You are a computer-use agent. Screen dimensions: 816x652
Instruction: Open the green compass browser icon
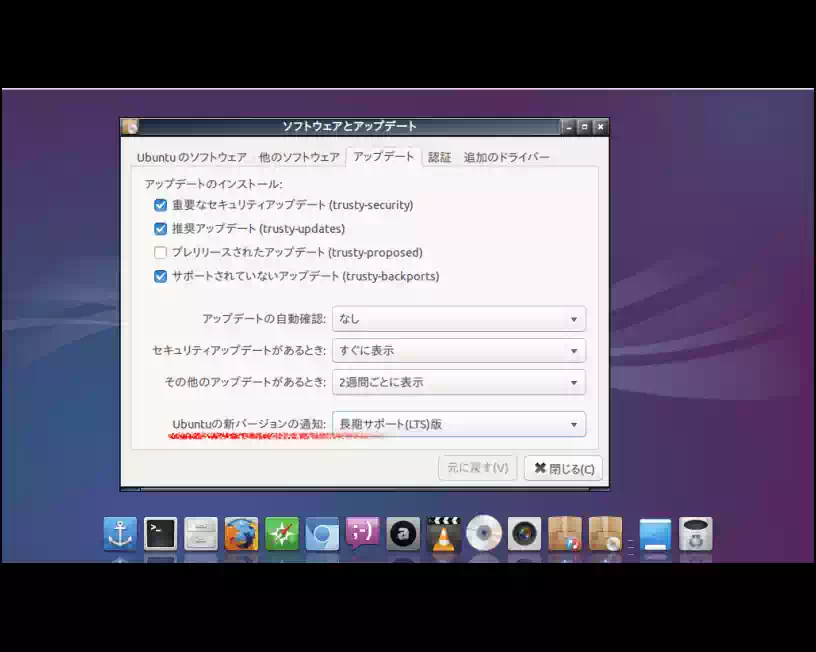click(x=282, y=533)
